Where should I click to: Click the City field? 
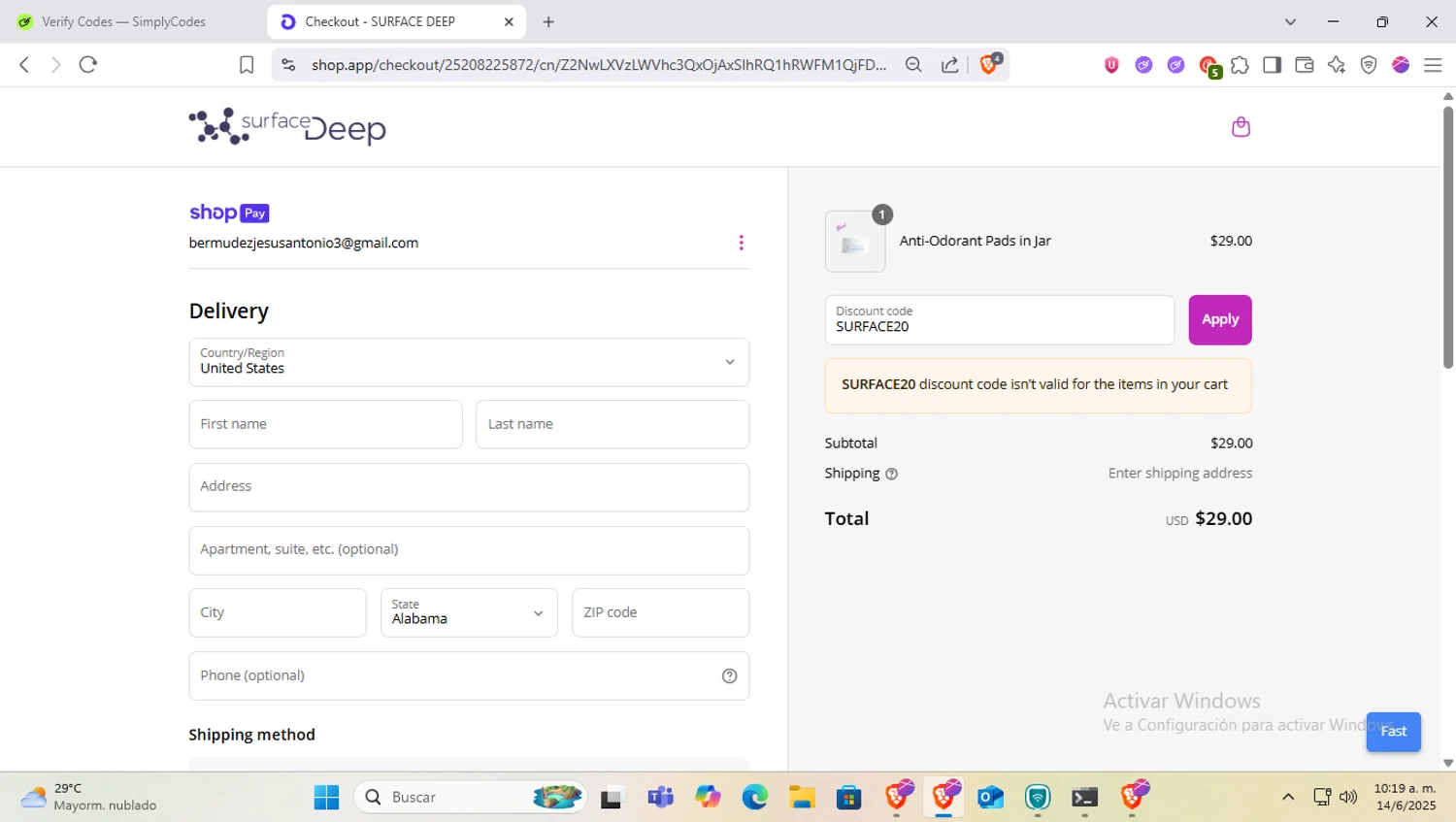point(278,612)
